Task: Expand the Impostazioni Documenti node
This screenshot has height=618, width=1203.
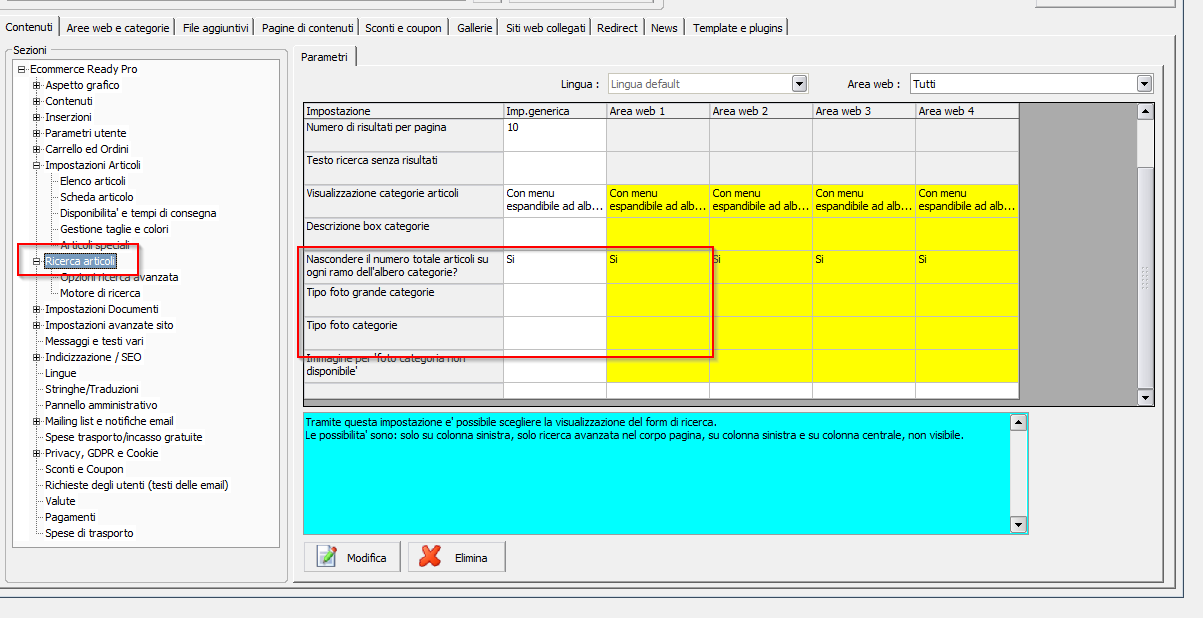Action: coord(37,309)
